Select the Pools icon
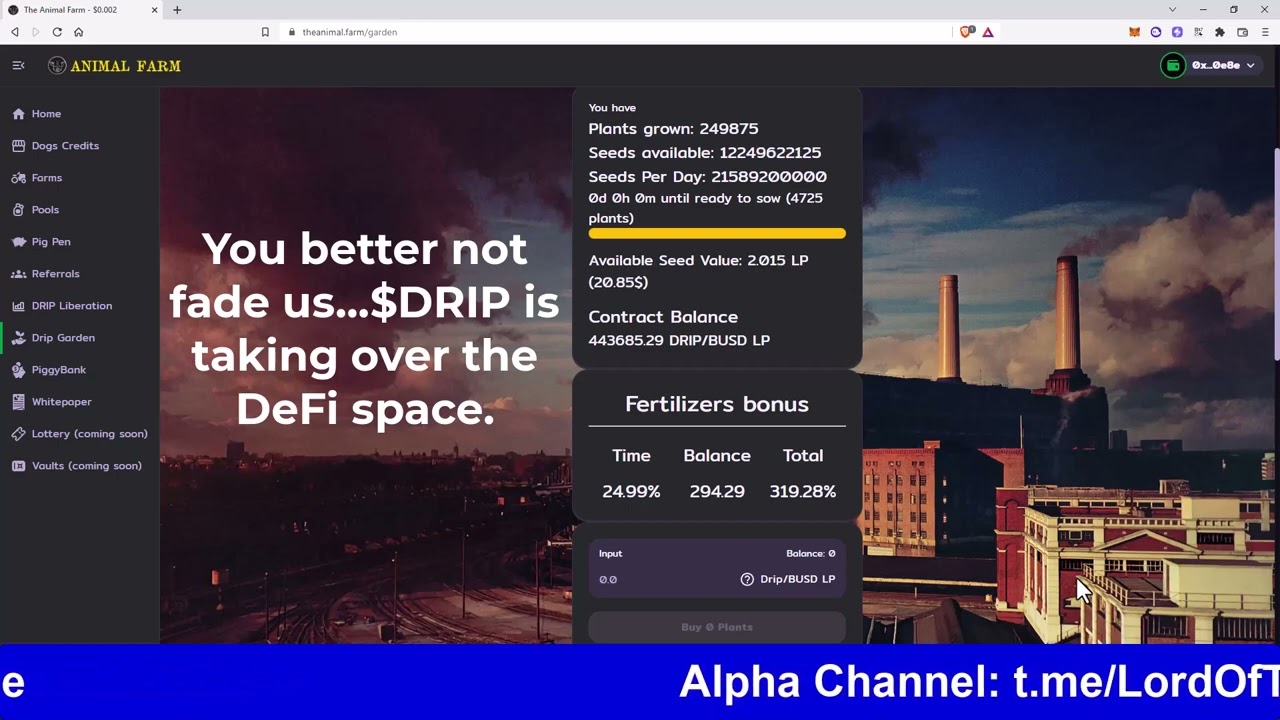 pyautogui.click(x=18, y=210)
